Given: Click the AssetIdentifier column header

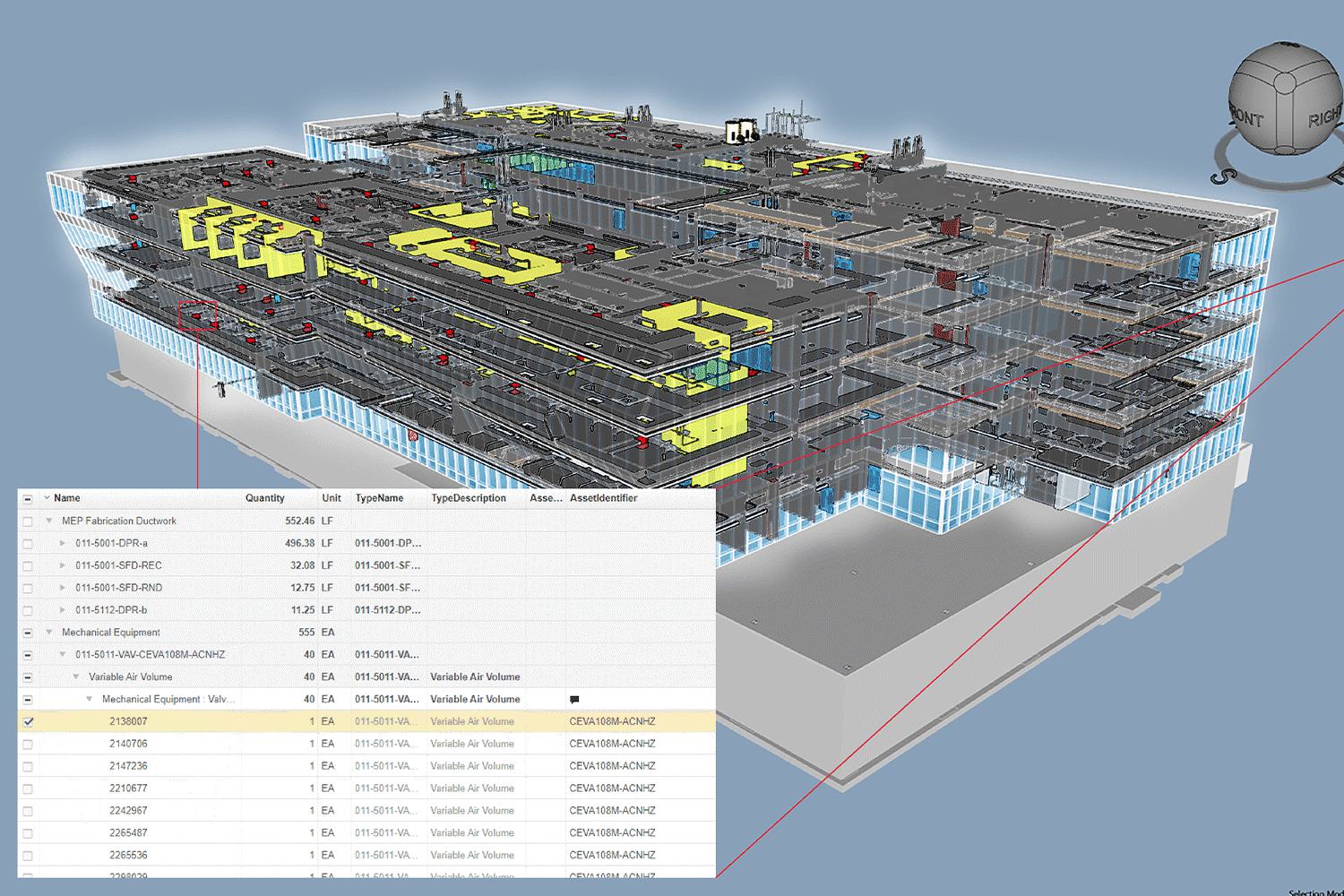Looking at the screenshot, I should (604, 498).
